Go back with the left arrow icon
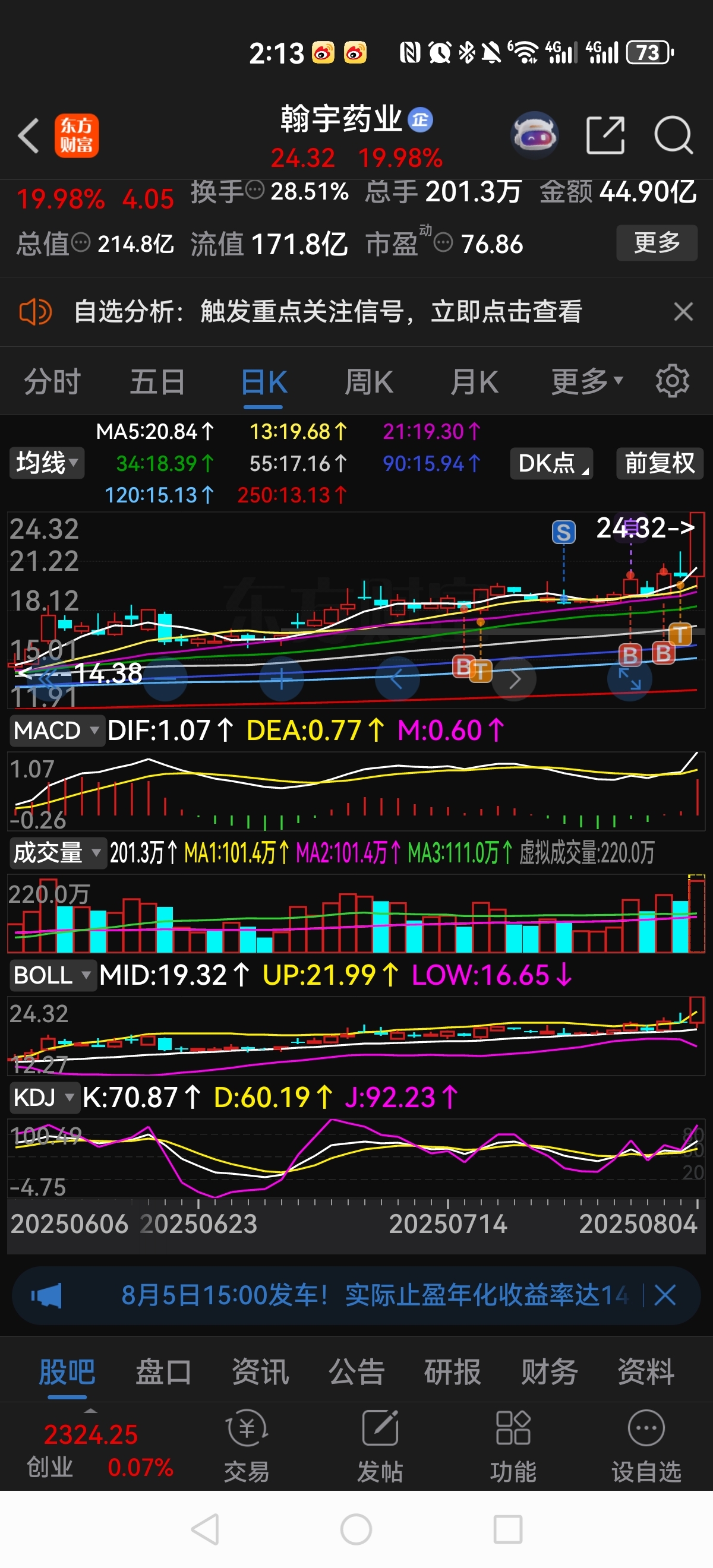Viewport: 713px width, 1568px height. 29,135
